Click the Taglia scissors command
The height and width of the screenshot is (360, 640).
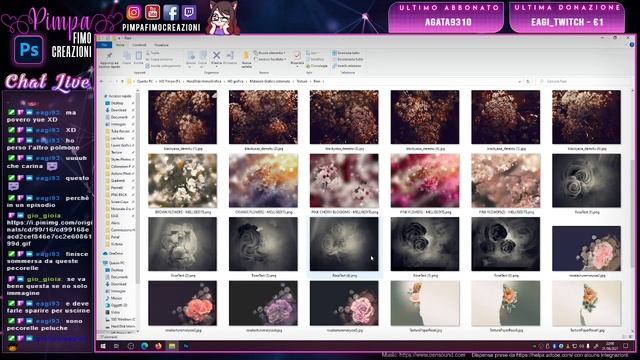tap(153, 53)
